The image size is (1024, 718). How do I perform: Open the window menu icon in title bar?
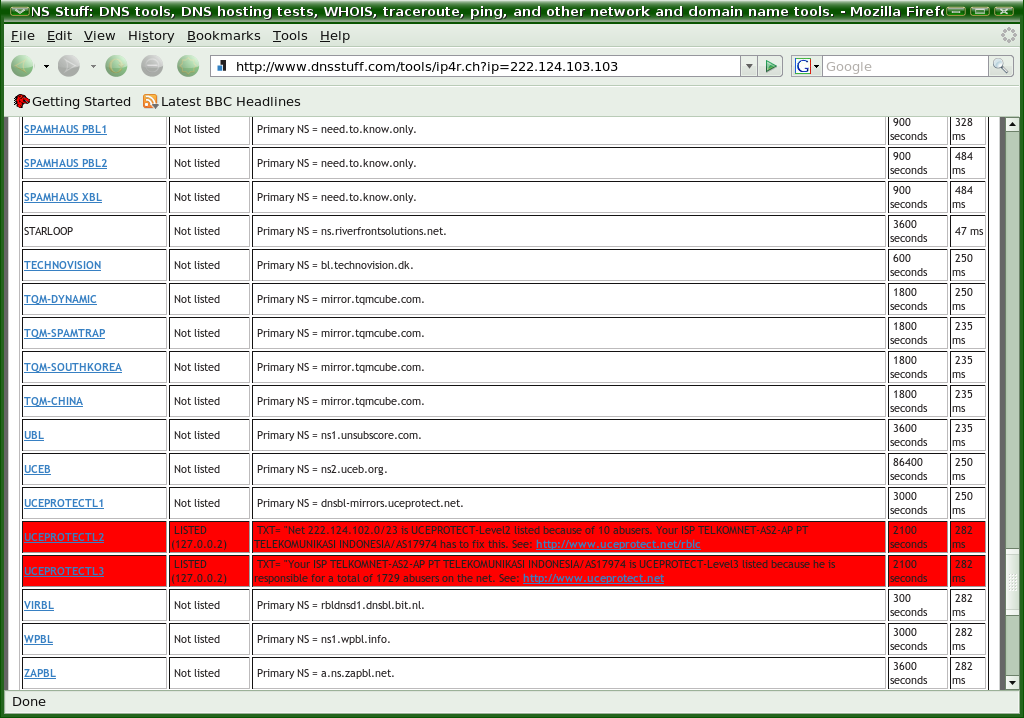(20, 11)
